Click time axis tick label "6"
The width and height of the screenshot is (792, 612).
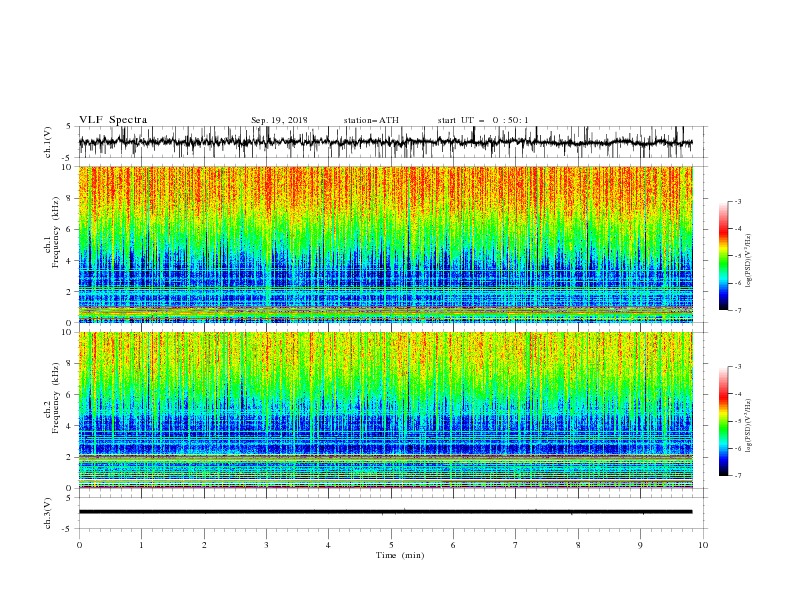click(453, 545)
